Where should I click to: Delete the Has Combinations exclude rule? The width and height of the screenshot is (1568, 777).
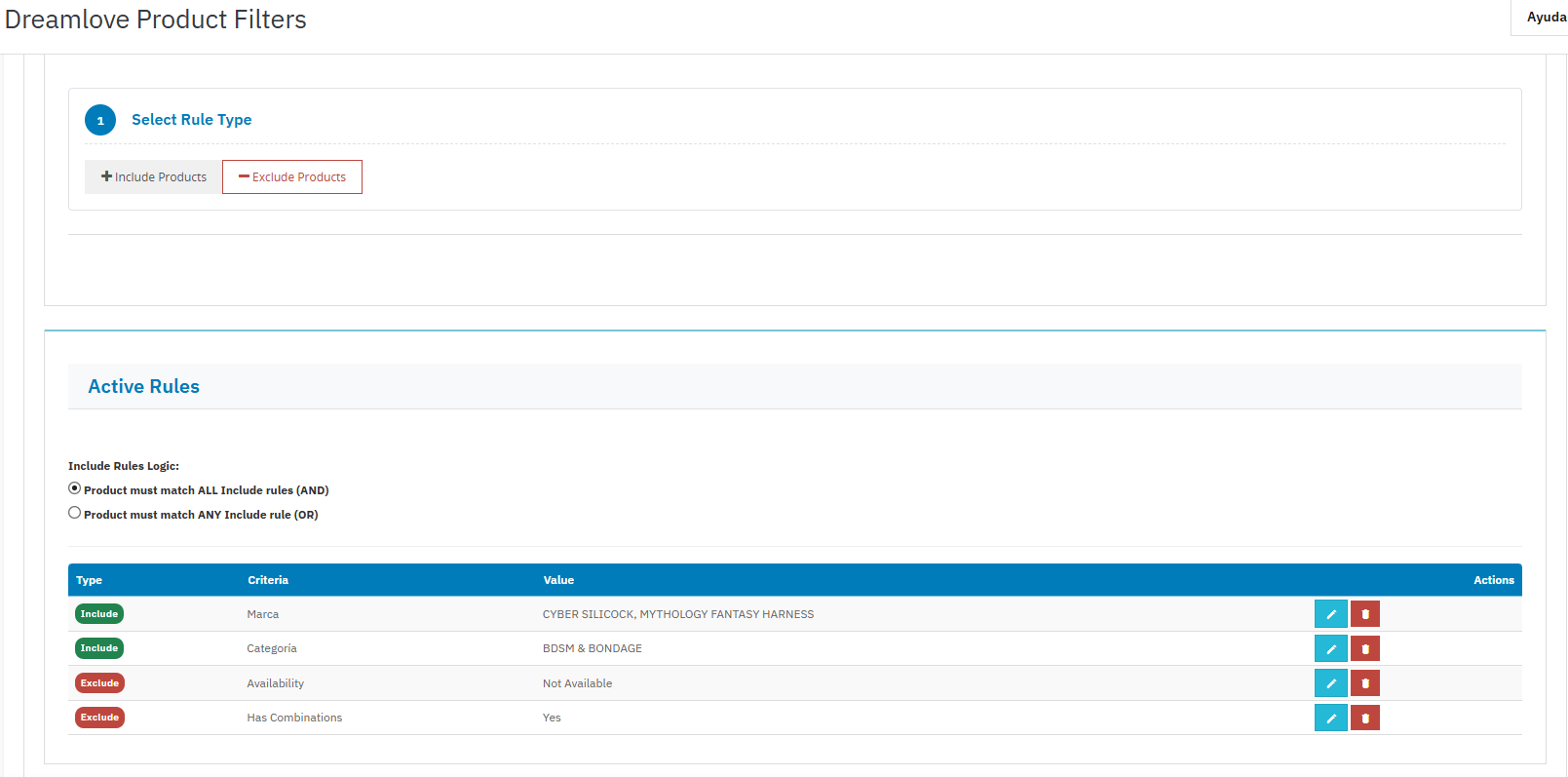click(1364, 718)
